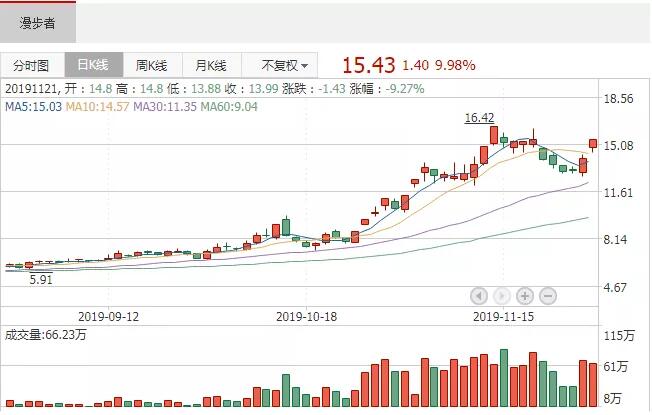The height and width of the screenshot is (415, 652).
Task: Click the chart scroll-right arrow icon
Action: click(x=501, y=296)
